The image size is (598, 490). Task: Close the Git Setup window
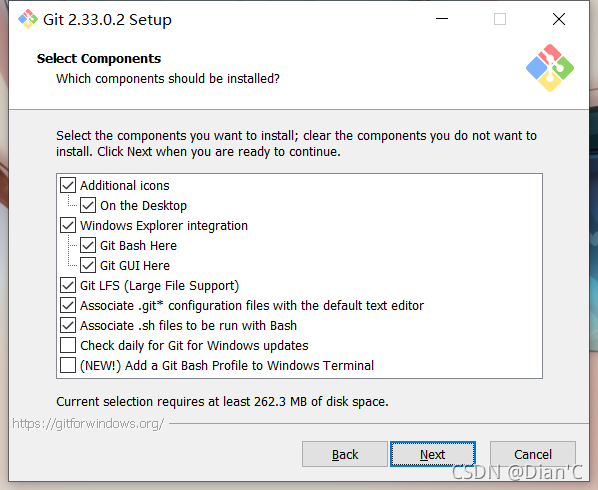pos(559,19)
